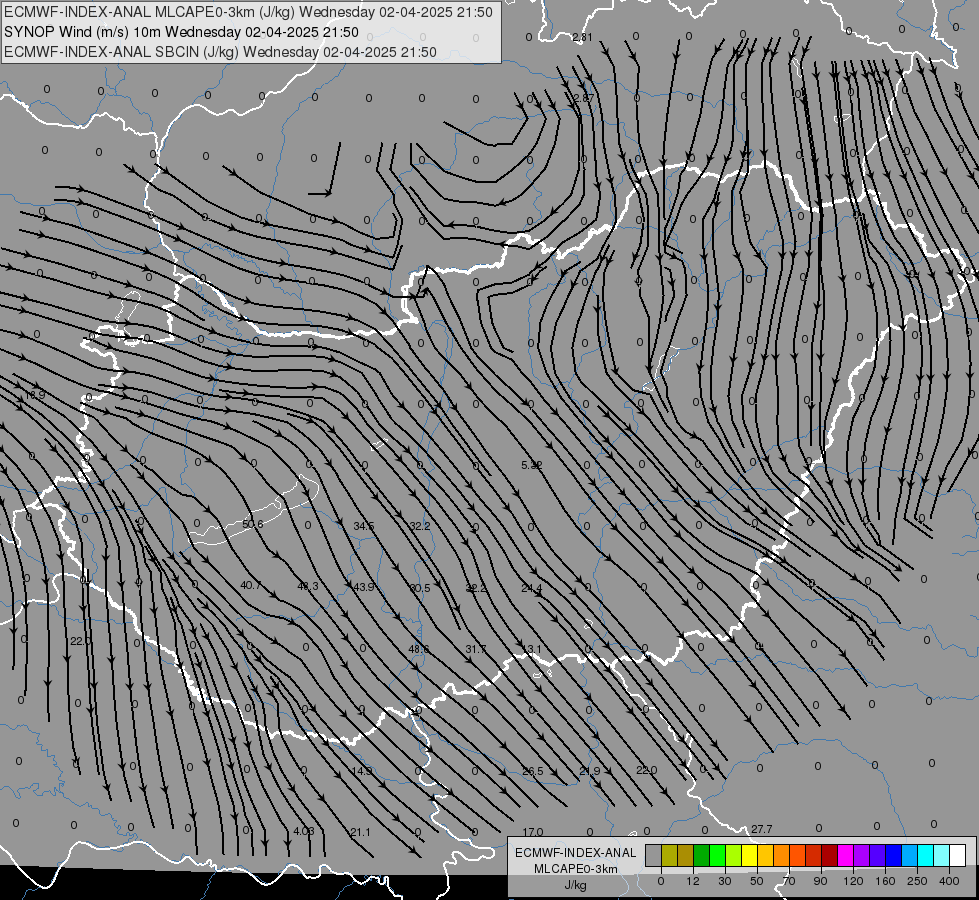Click the map value 4.03

(304, 831)
